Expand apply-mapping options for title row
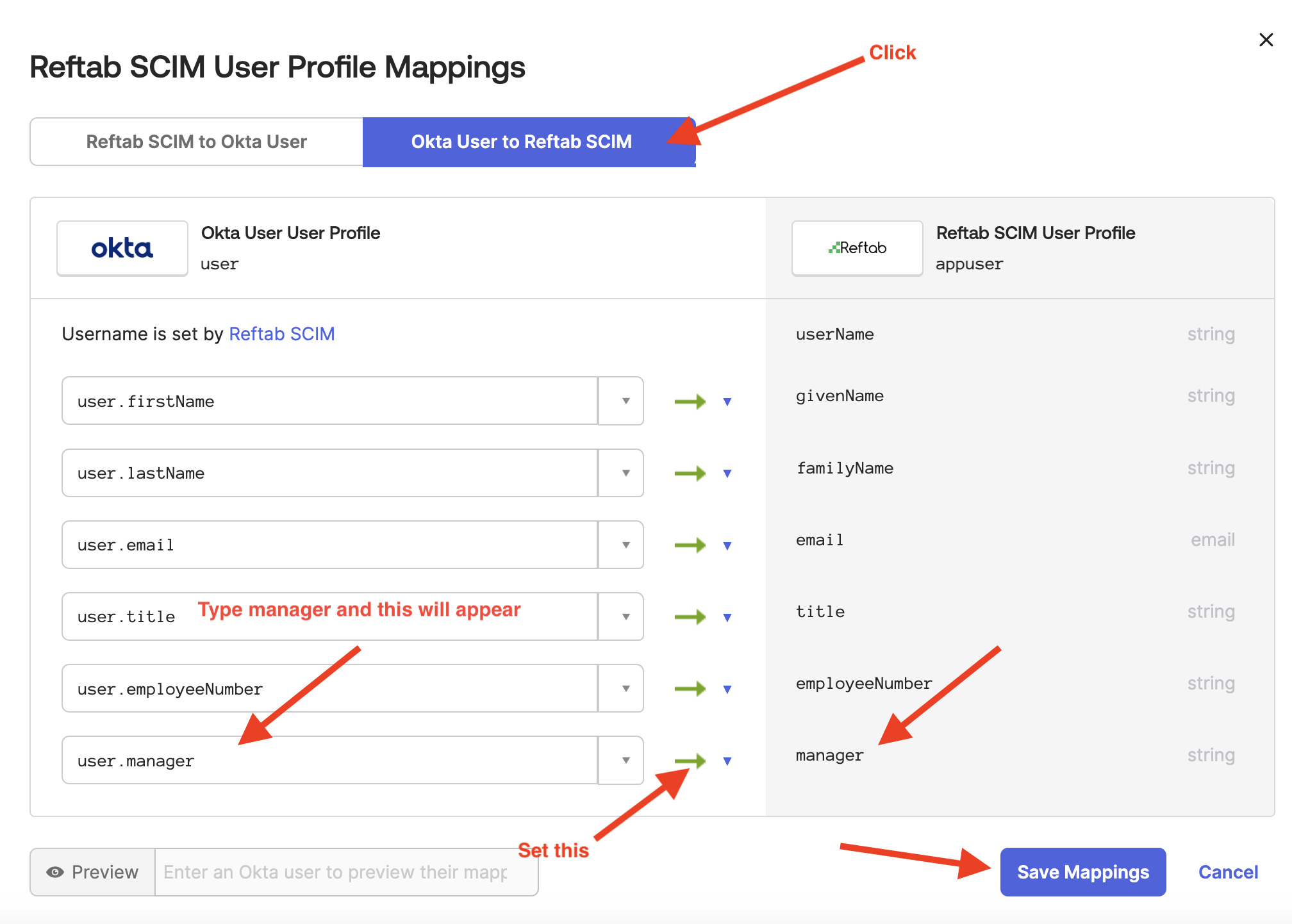The width and height of the screenshot is (1292, 924). point(727,618)
